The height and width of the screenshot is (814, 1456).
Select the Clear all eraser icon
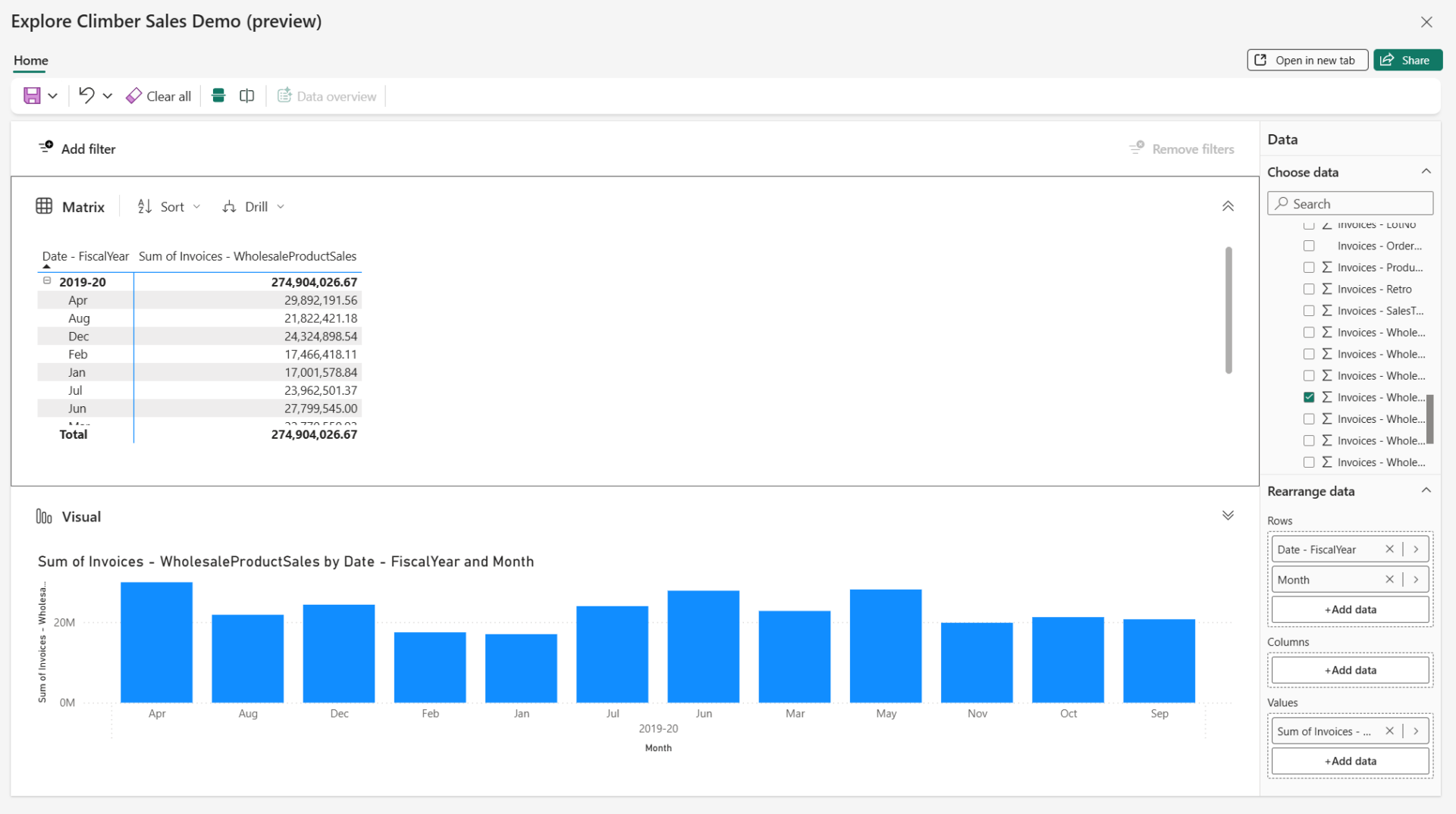click(x=134, y=95)
